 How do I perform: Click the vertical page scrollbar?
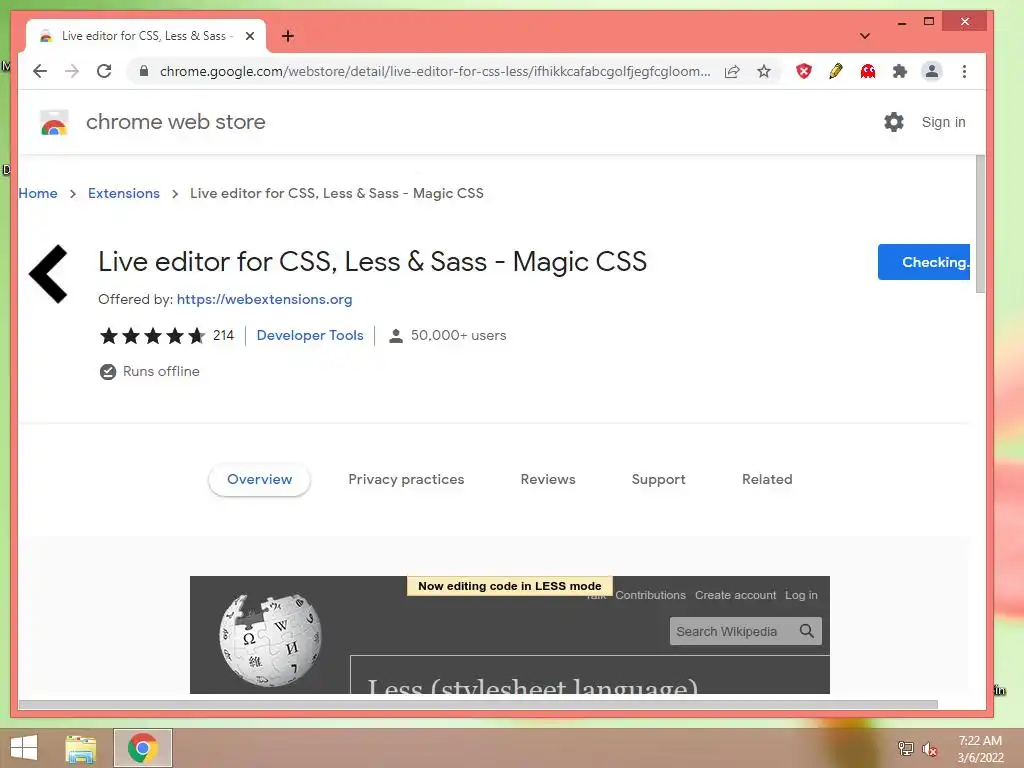(980, 225)
